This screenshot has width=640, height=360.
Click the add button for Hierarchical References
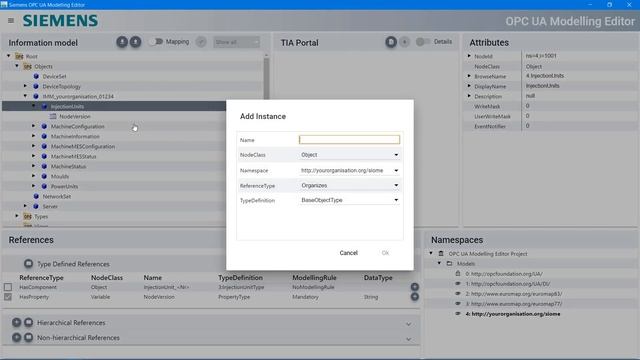coord(16,322)
